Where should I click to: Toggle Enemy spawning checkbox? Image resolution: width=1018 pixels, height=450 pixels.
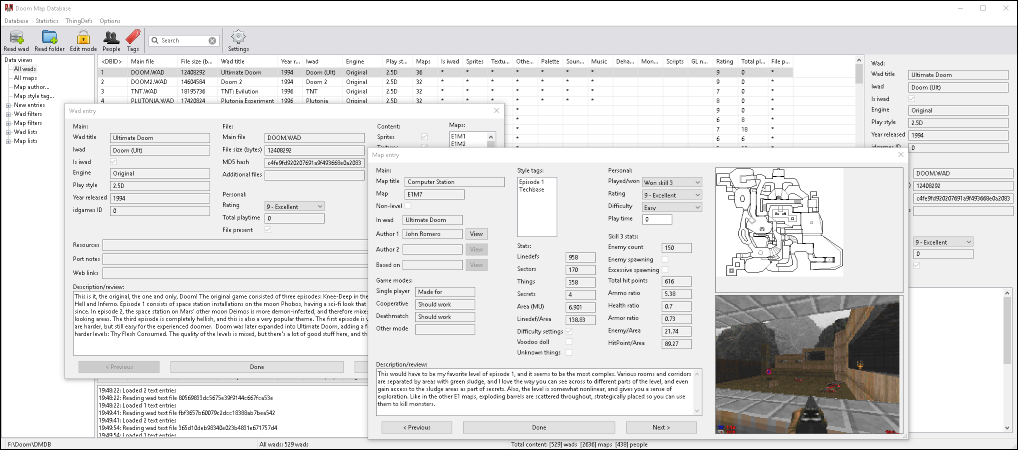coord(665,259)
